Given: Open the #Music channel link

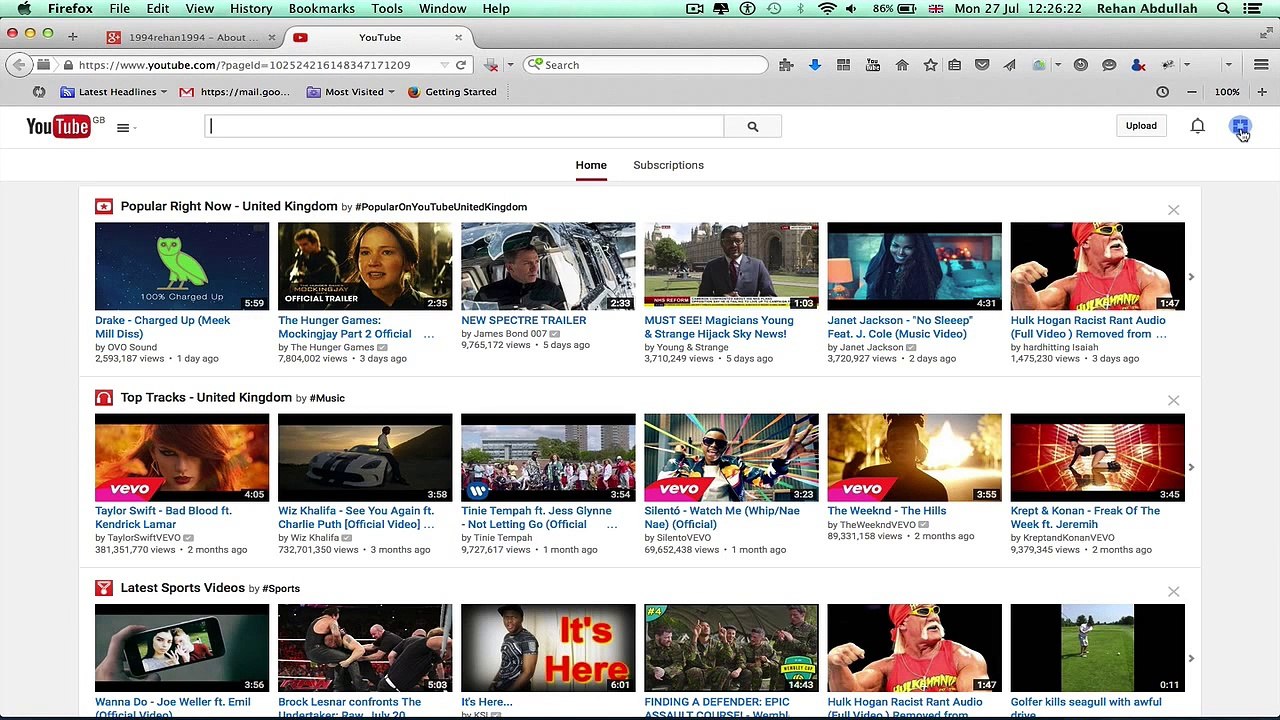Looking at the screenshot, I should (327, 398).
